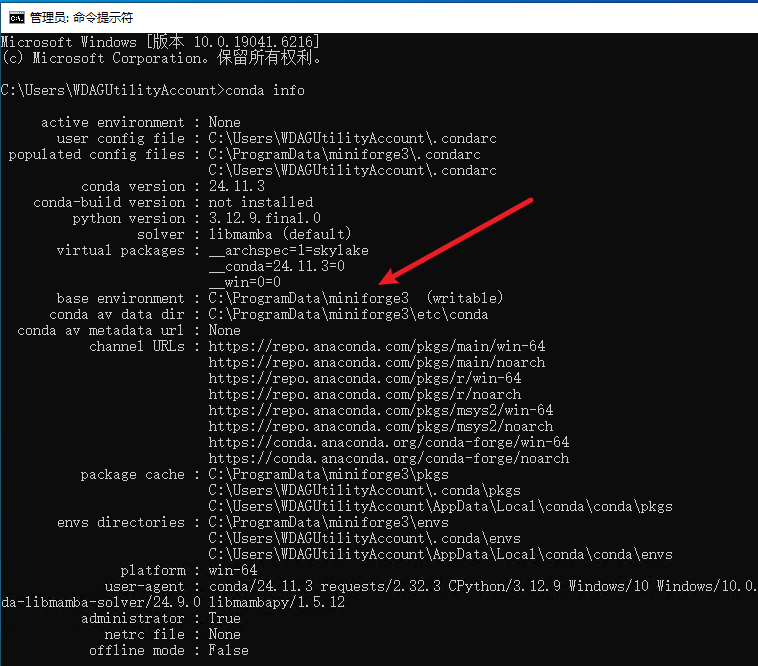The image size is (758, 666).
Task: Click the 'virtual packages' label
Action: coord(120,250)
